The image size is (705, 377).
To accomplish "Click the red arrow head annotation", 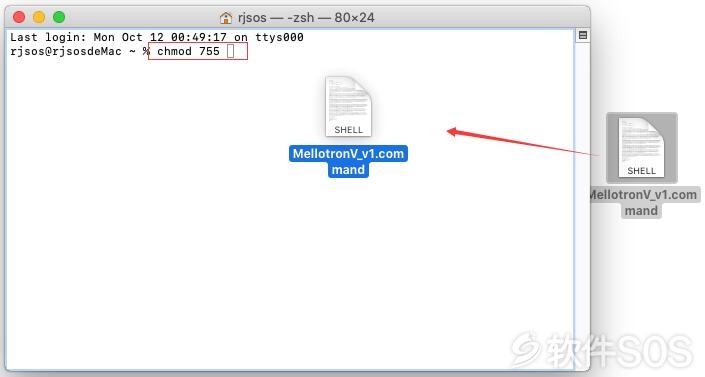I will point(452,131).
